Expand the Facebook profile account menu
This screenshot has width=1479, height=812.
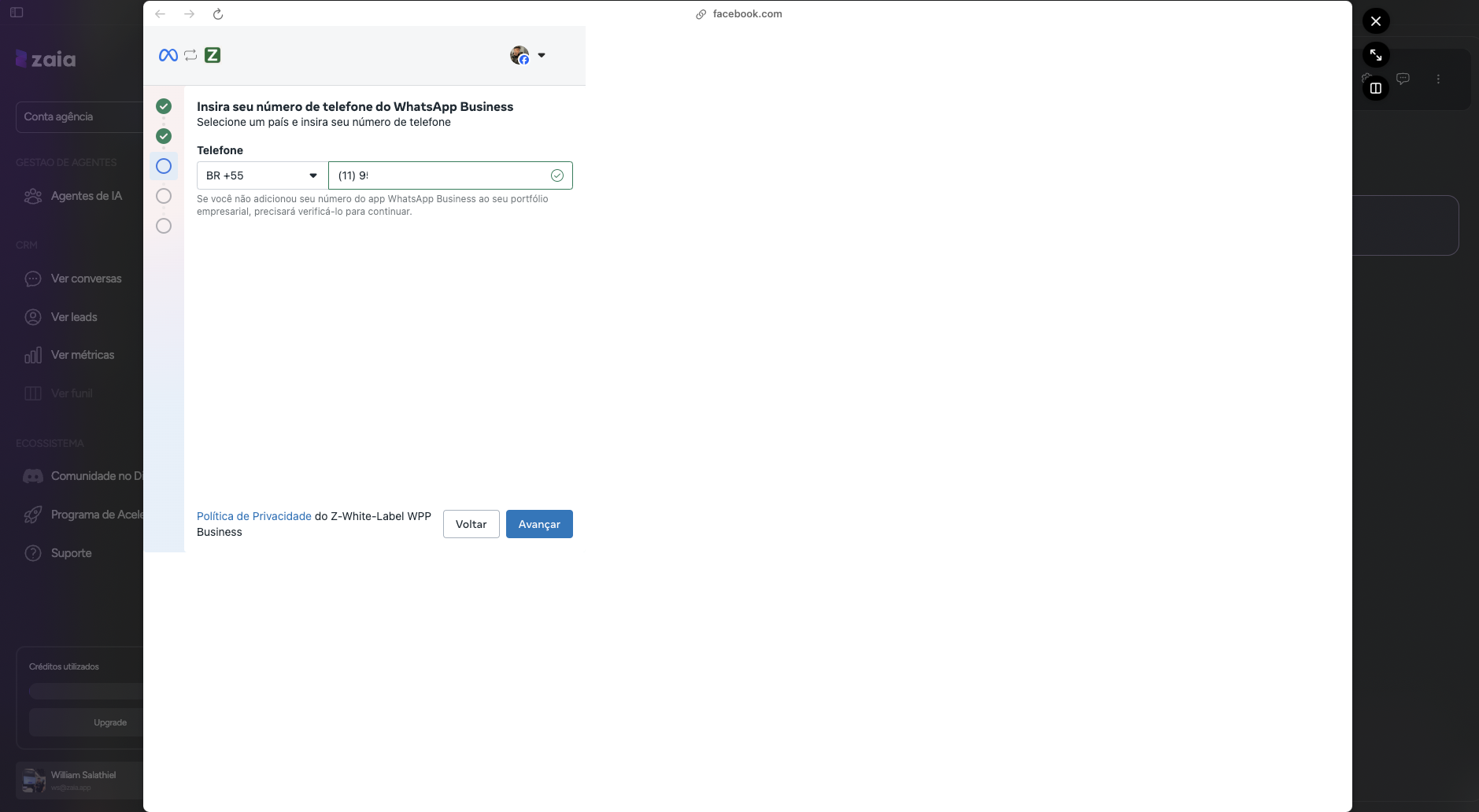coord(528,55)
